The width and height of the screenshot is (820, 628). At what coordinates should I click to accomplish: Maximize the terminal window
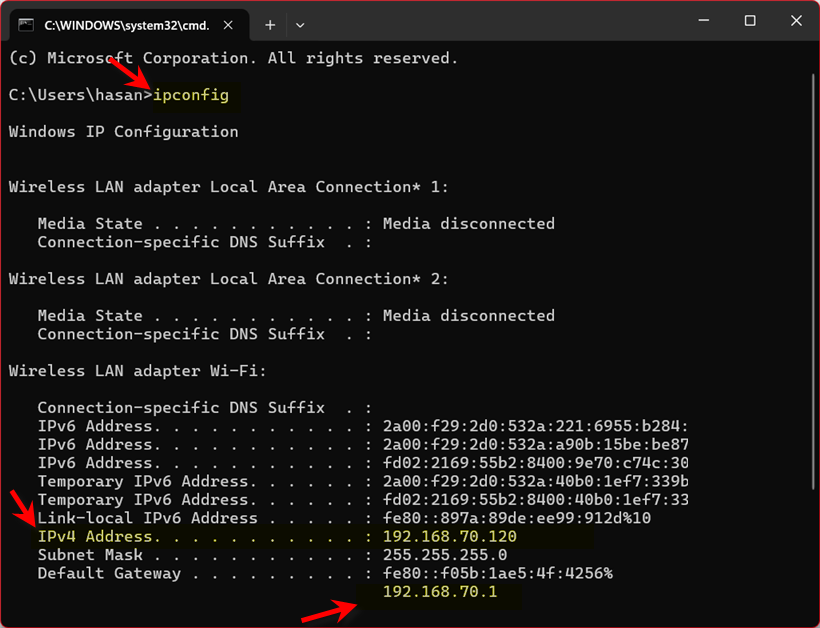pos(750,21)
